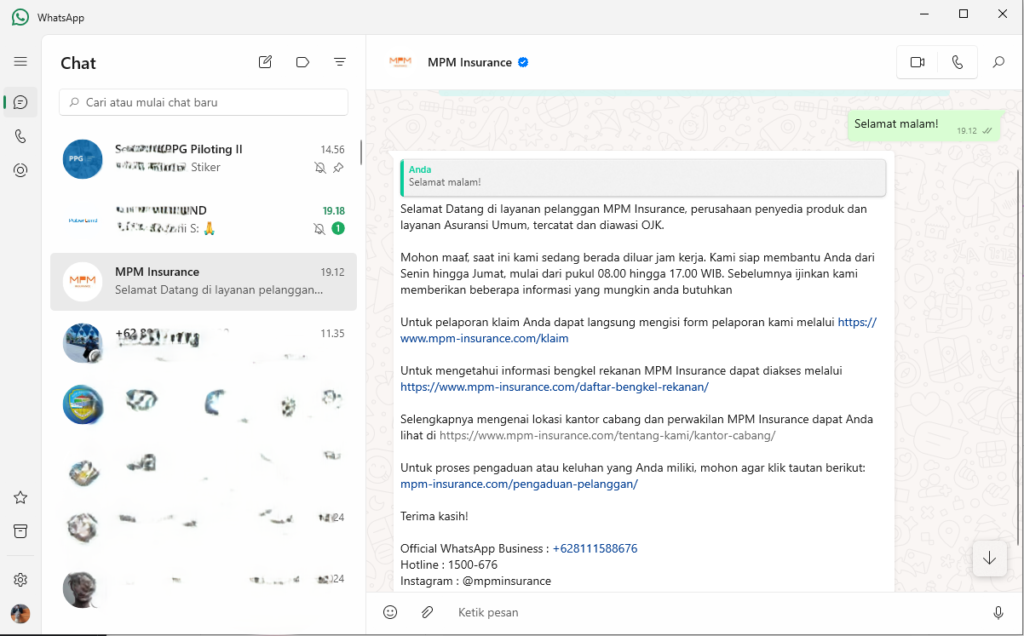Click the verified badge next to MPM Insurance

[x=523, y=62]
